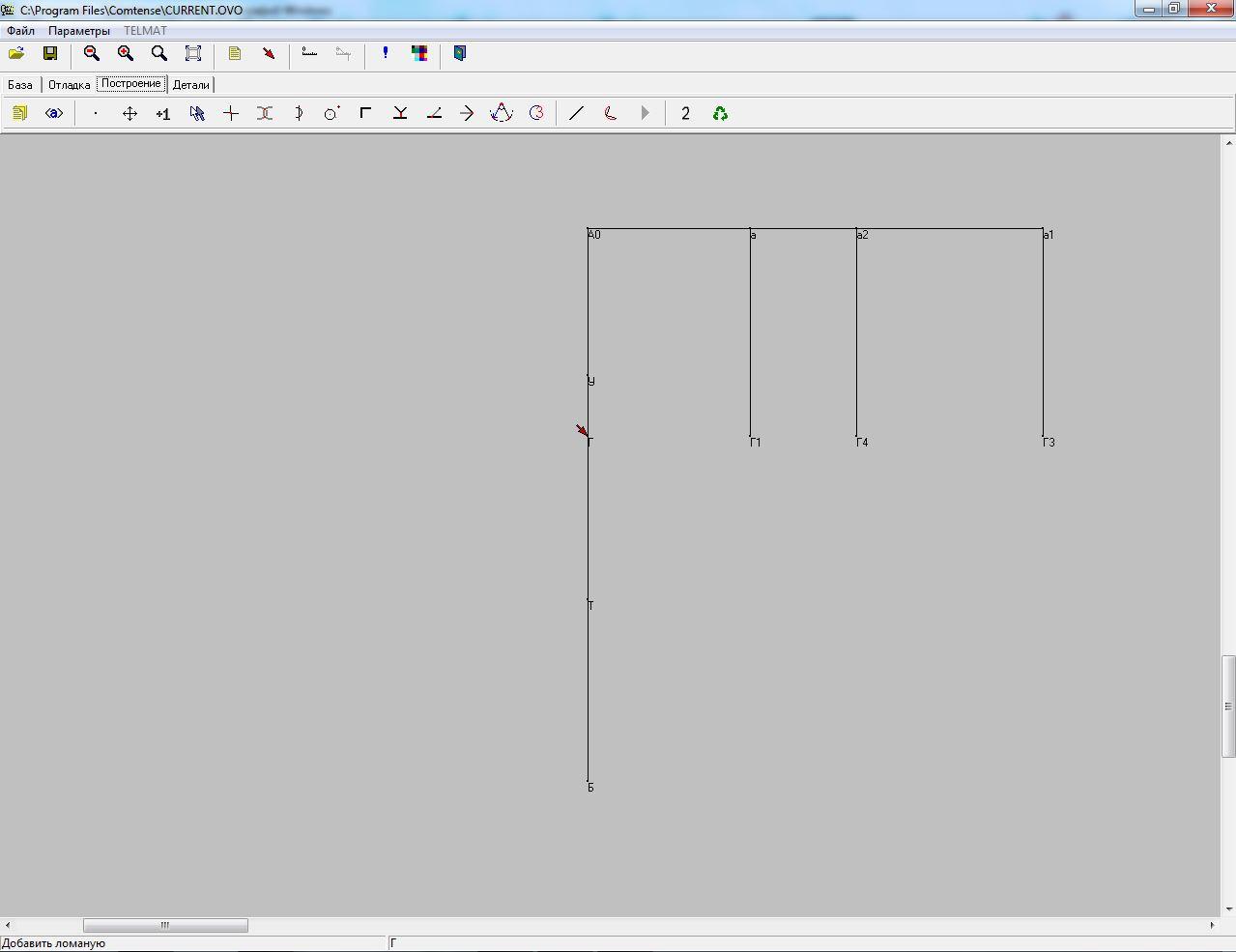Viewport: 1236px width, 952px height.
Task: Click point label У on vertical line
Action: pyautogui.click(x=591, y=381)
